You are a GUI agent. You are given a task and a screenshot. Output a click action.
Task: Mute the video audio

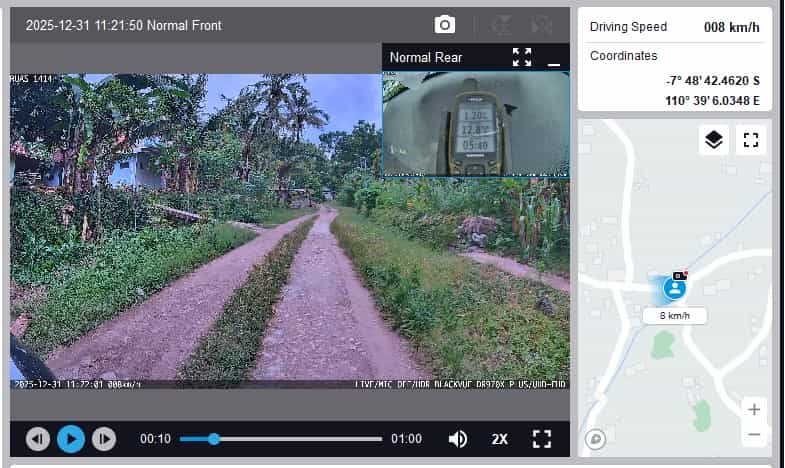pos(458,438)
